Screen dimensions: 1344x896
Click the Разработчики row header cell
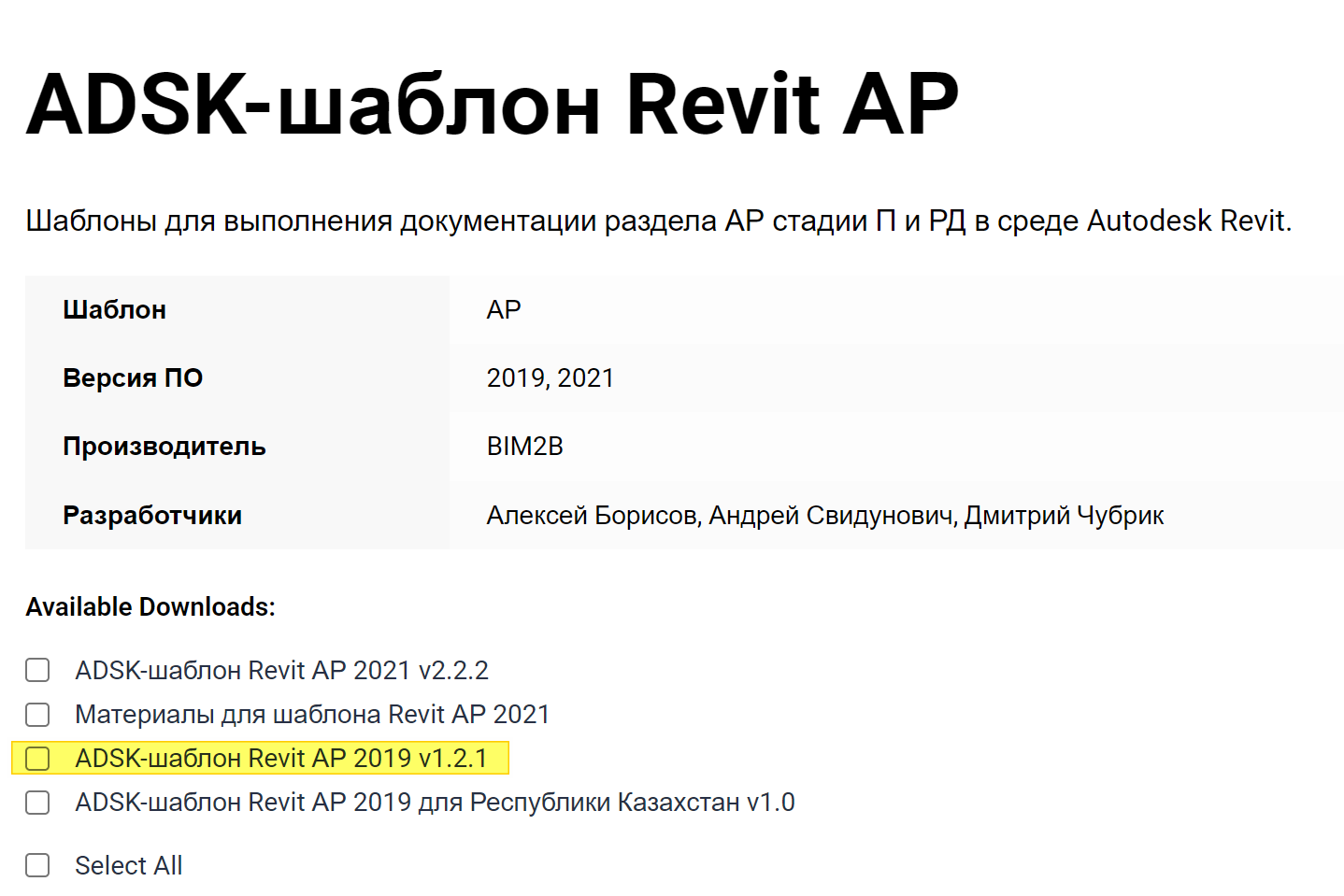point(152,515)
